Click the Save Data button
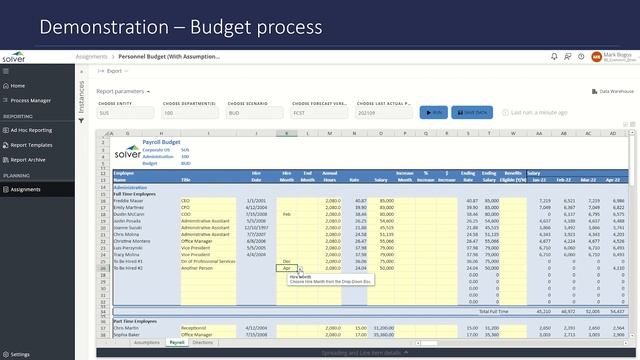 (x=472, y=112)
